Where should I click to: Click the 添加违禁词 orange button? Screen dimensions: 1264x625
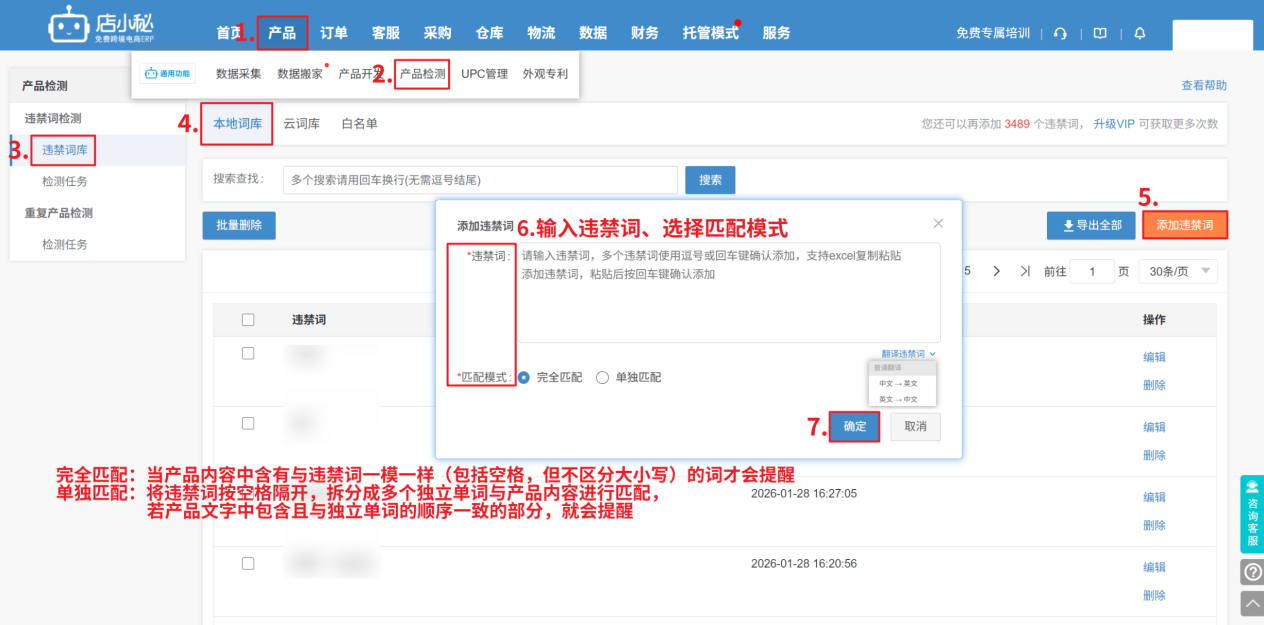pyautogui.click(x=1184, y=225)
